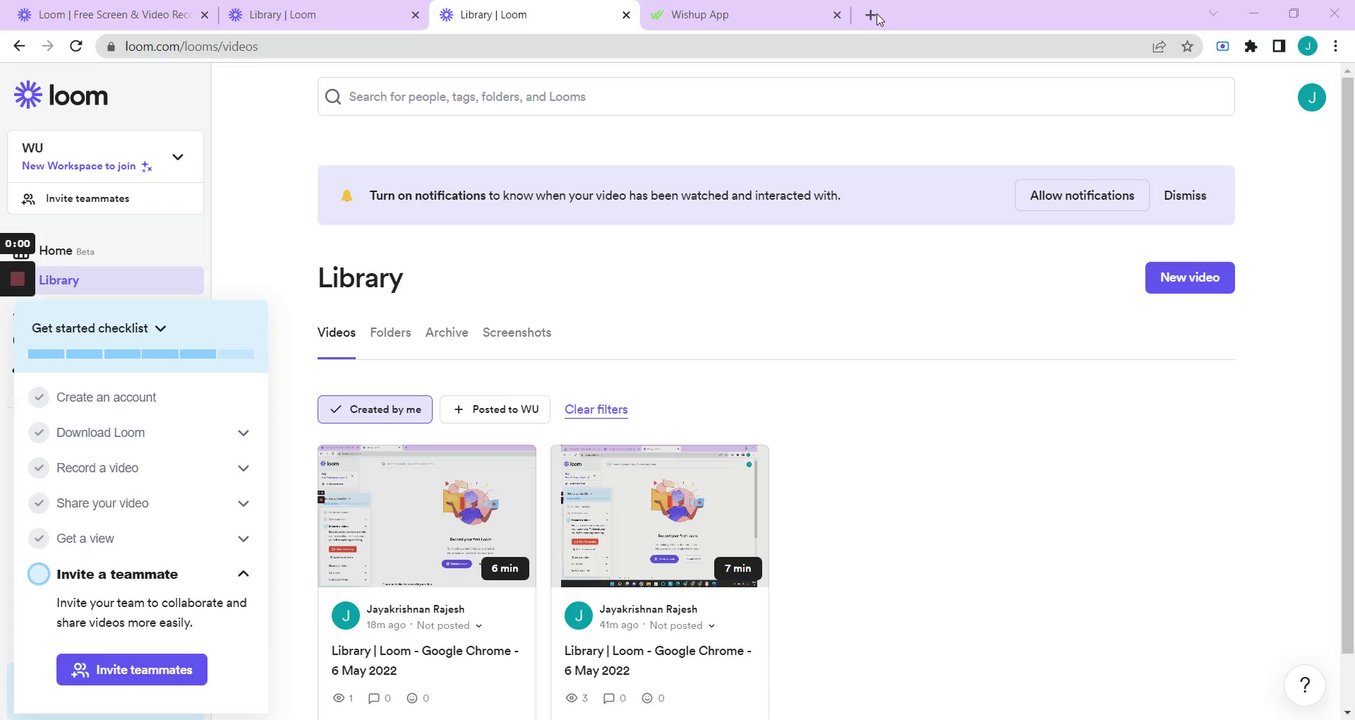Click the red stop recording button
The height and width of the screenshot is (720, 1355).
pos(17,280)
